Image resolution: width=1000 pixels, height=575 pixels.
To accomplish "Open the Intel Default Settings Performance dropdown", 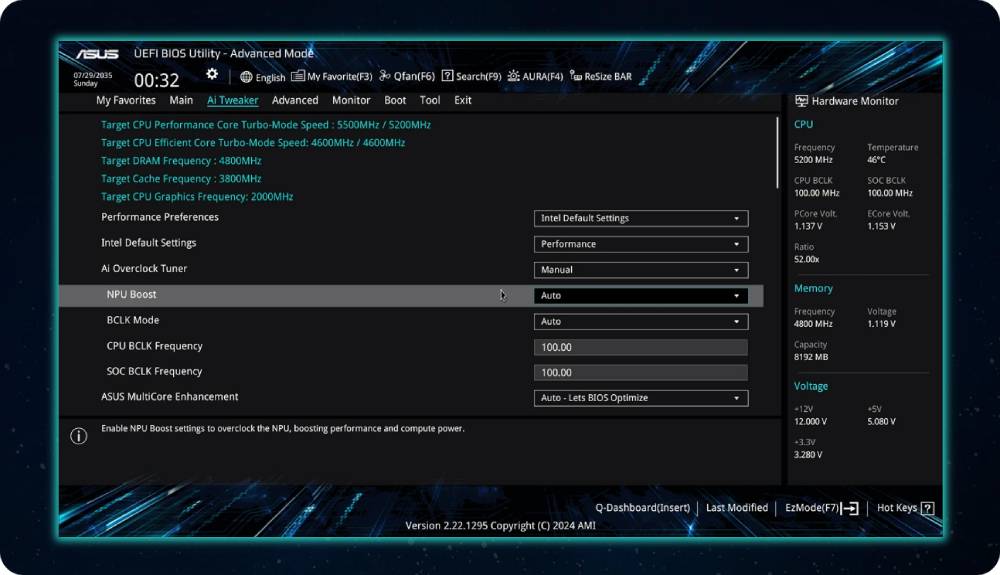I will (x=641, y=244).
